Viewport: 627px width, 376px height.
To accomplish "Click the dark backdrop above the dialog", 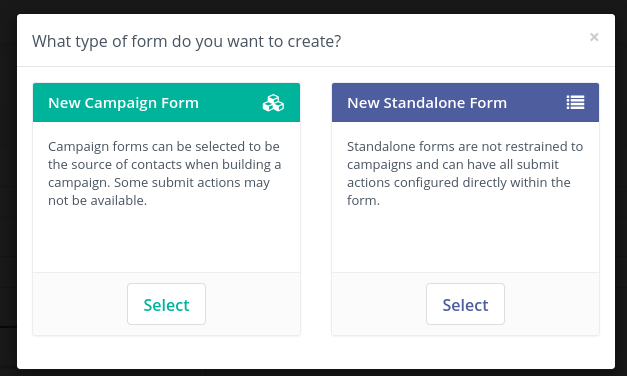I will [x=314, y=6].
